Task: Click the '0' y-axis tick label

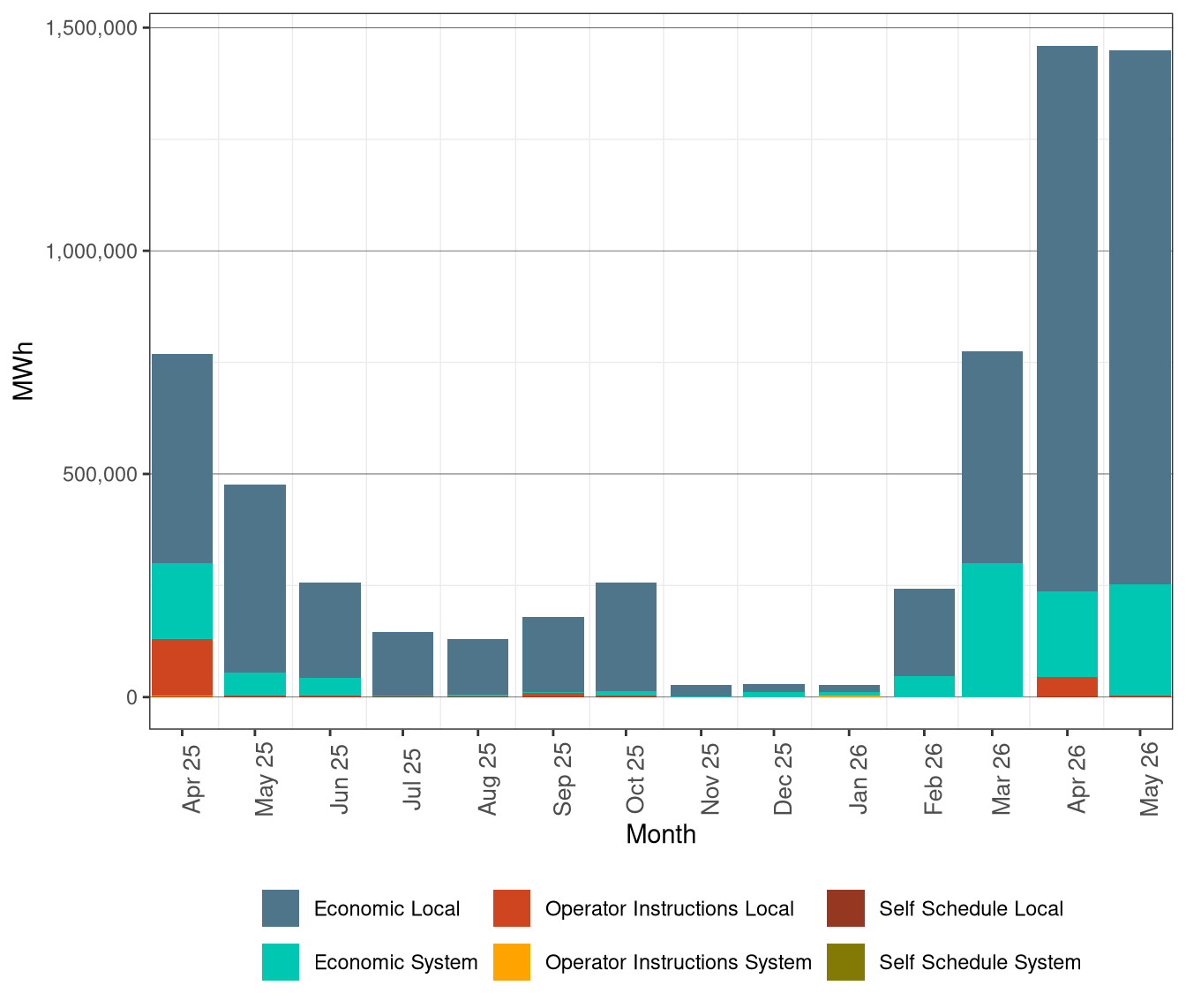Action: point(132,697)
